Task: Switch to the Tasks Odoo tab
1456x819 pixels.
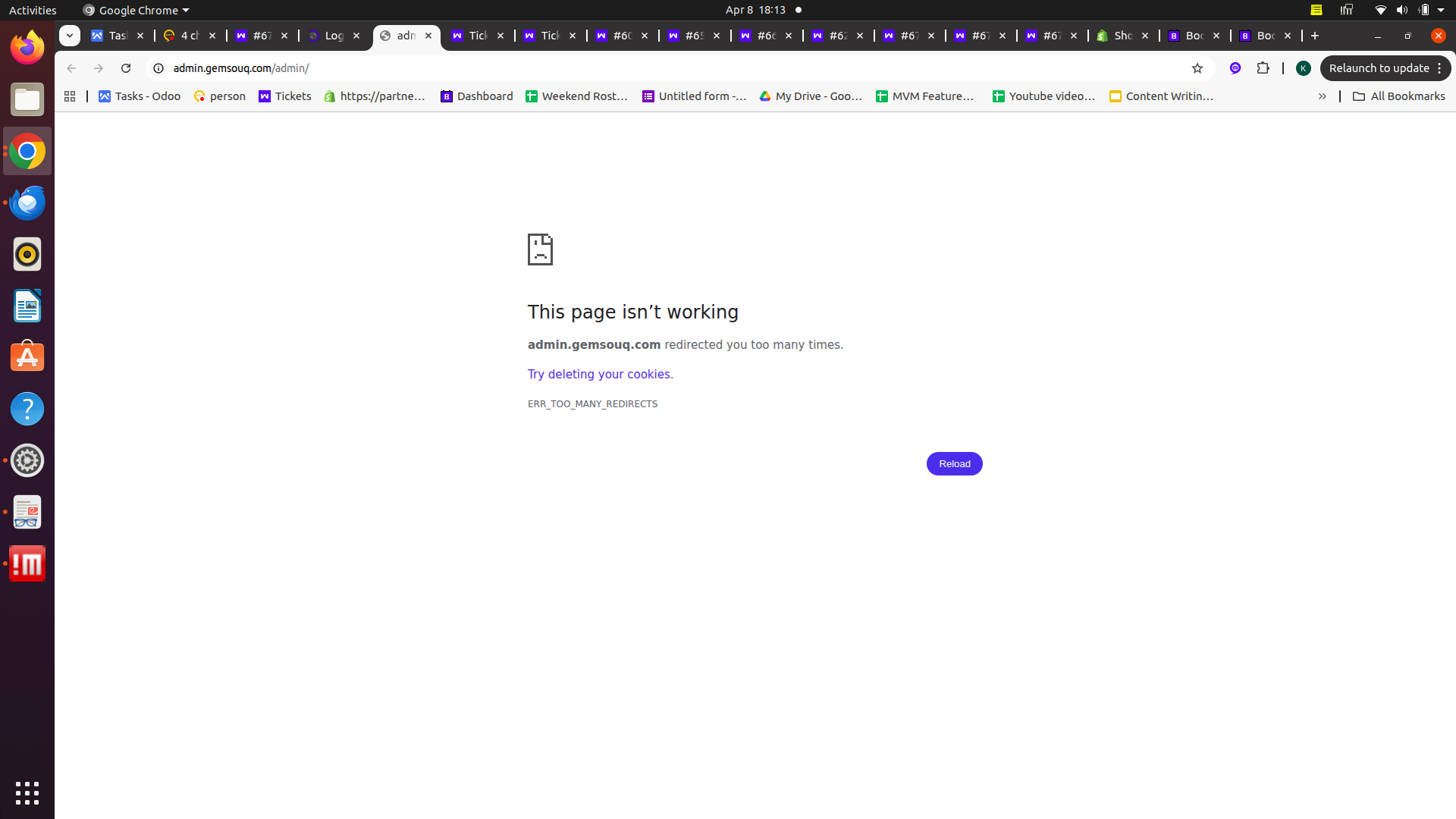Action: pos(118,36)
